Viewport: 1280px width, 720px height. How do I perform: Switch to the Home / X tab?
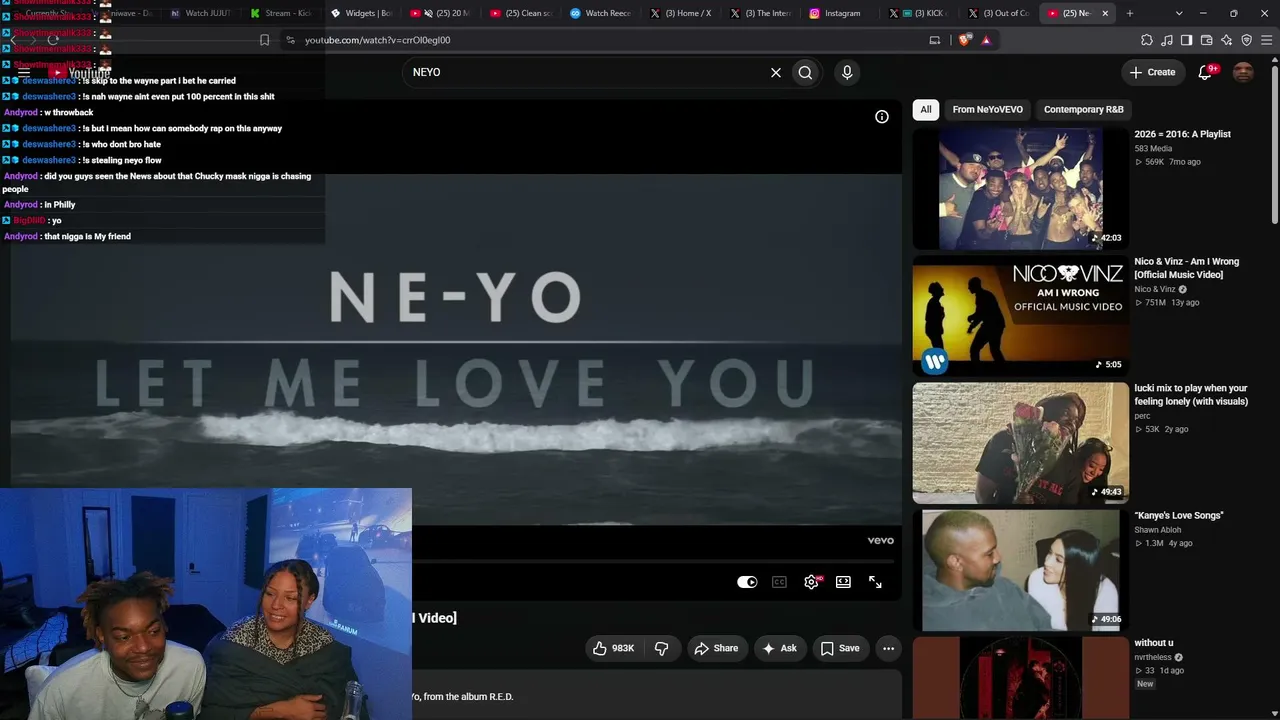pos(680,13)
